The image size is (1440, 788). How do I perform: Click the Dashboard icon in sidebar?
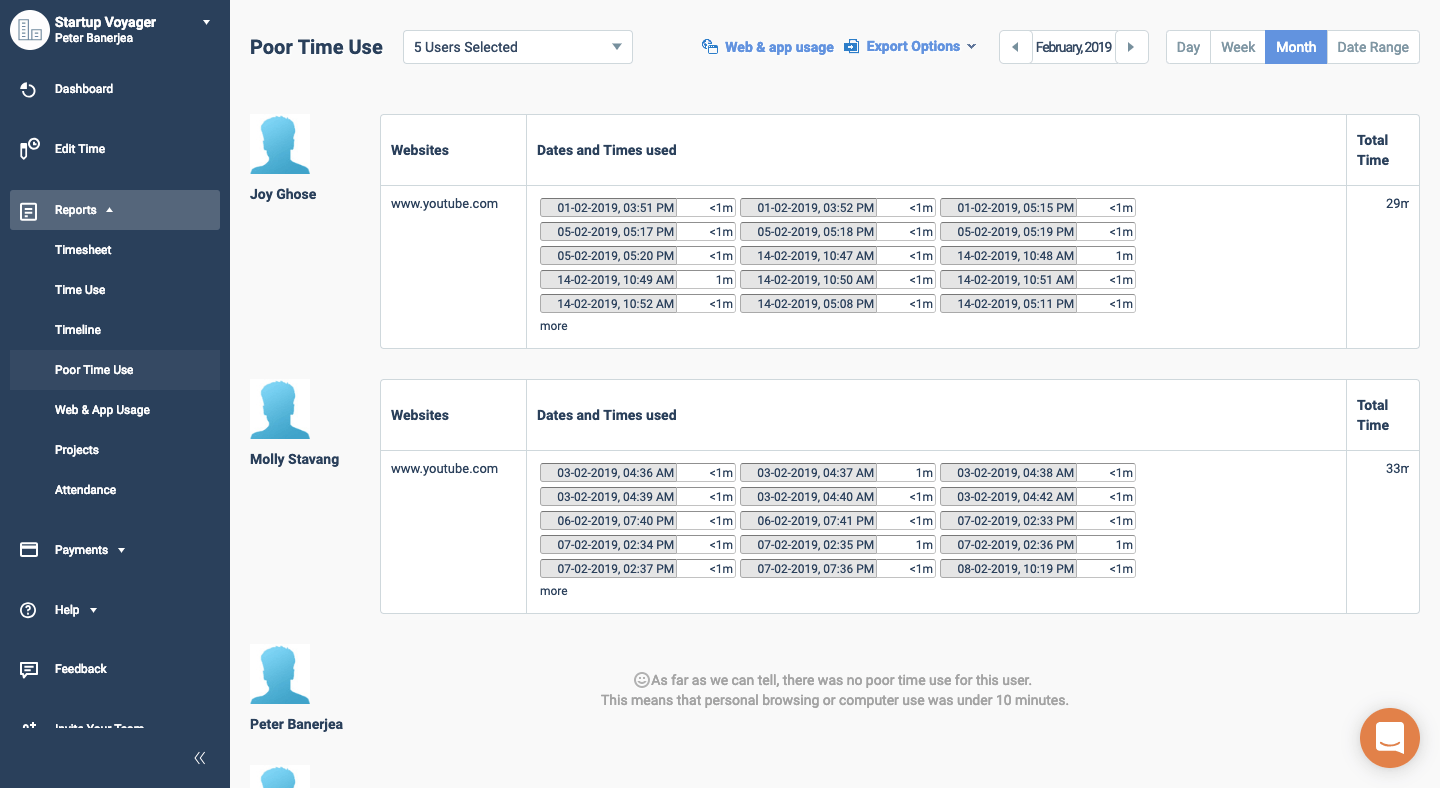tap(29, 90)
